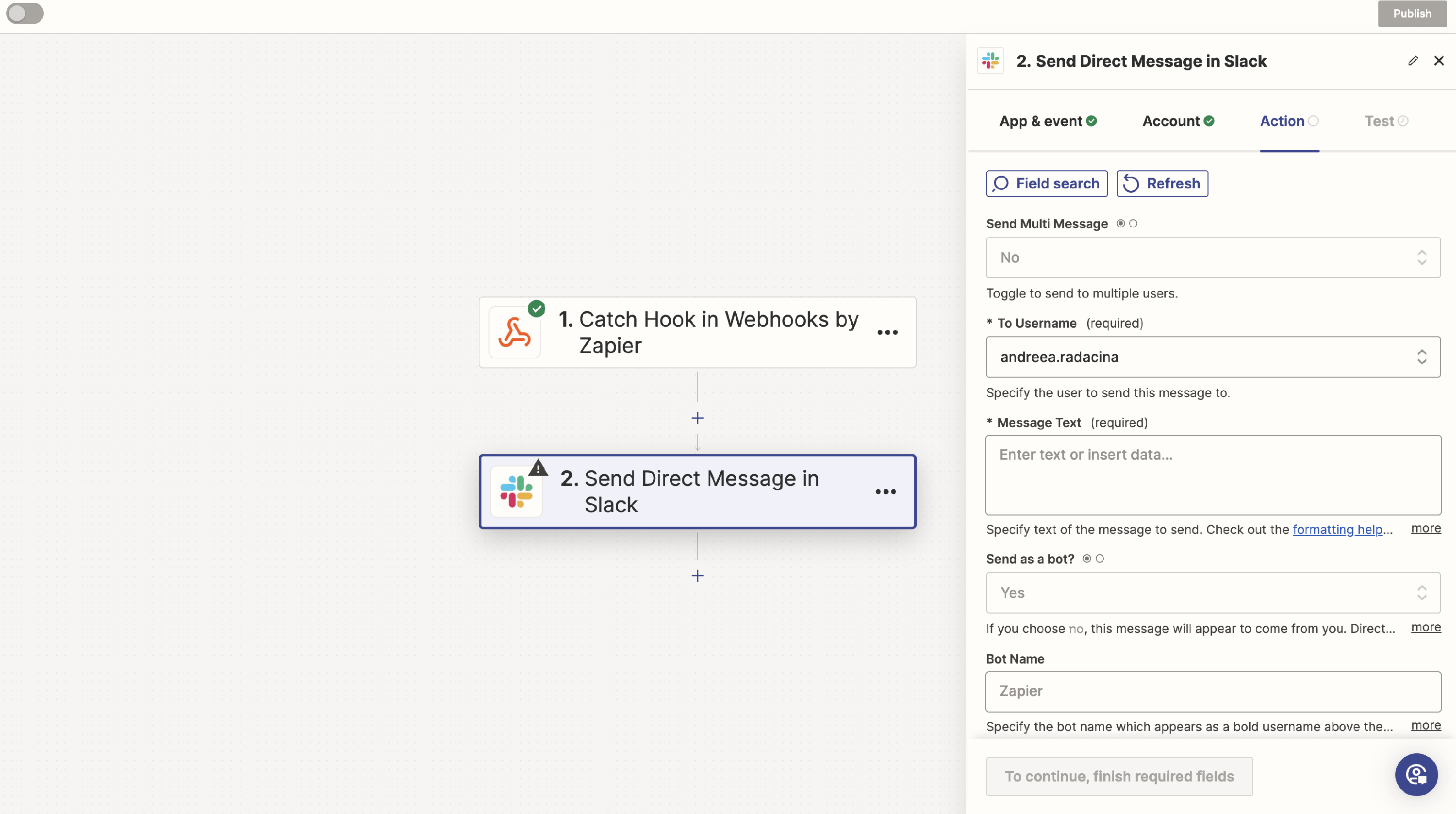Open three-dot menu on Slack message step
Image resolution: width=1456 pixels, height=814 pixels.
pyautogui.click(x=886, y=491)
